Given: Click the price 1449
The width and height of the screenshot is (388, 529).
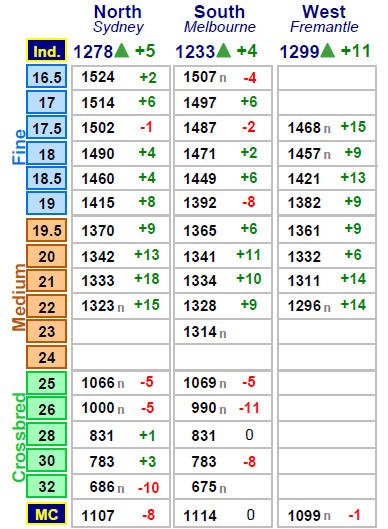Looking at the screenshot, I should coord(200,178).
